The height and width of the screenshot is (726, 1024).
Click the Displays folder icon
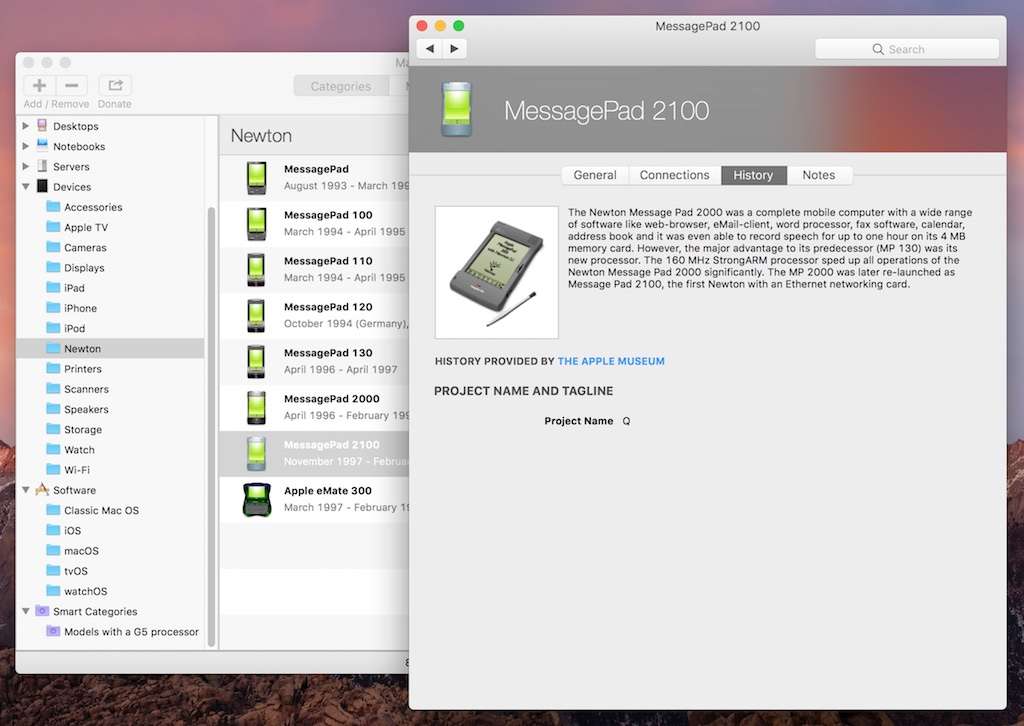53,267
